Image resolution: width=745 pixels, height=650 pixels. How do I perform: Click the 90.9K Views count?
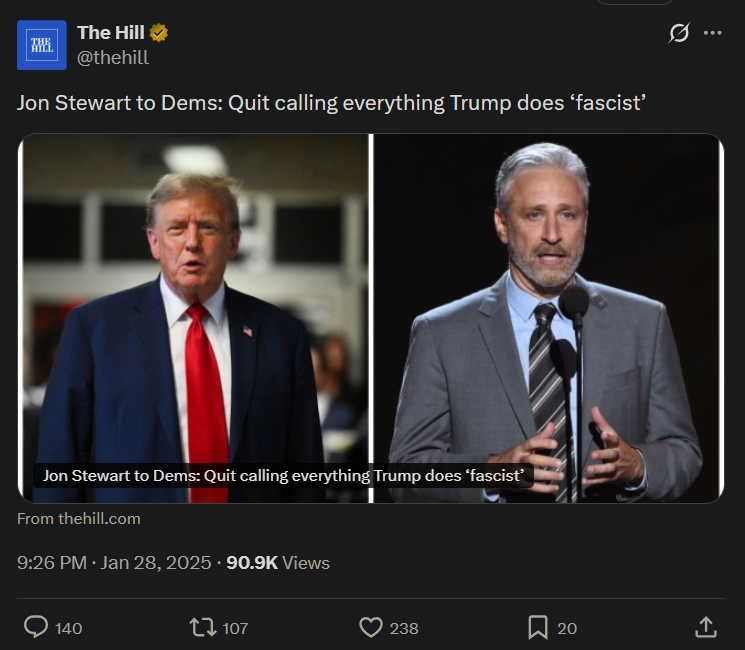click(x=278, y=563)
